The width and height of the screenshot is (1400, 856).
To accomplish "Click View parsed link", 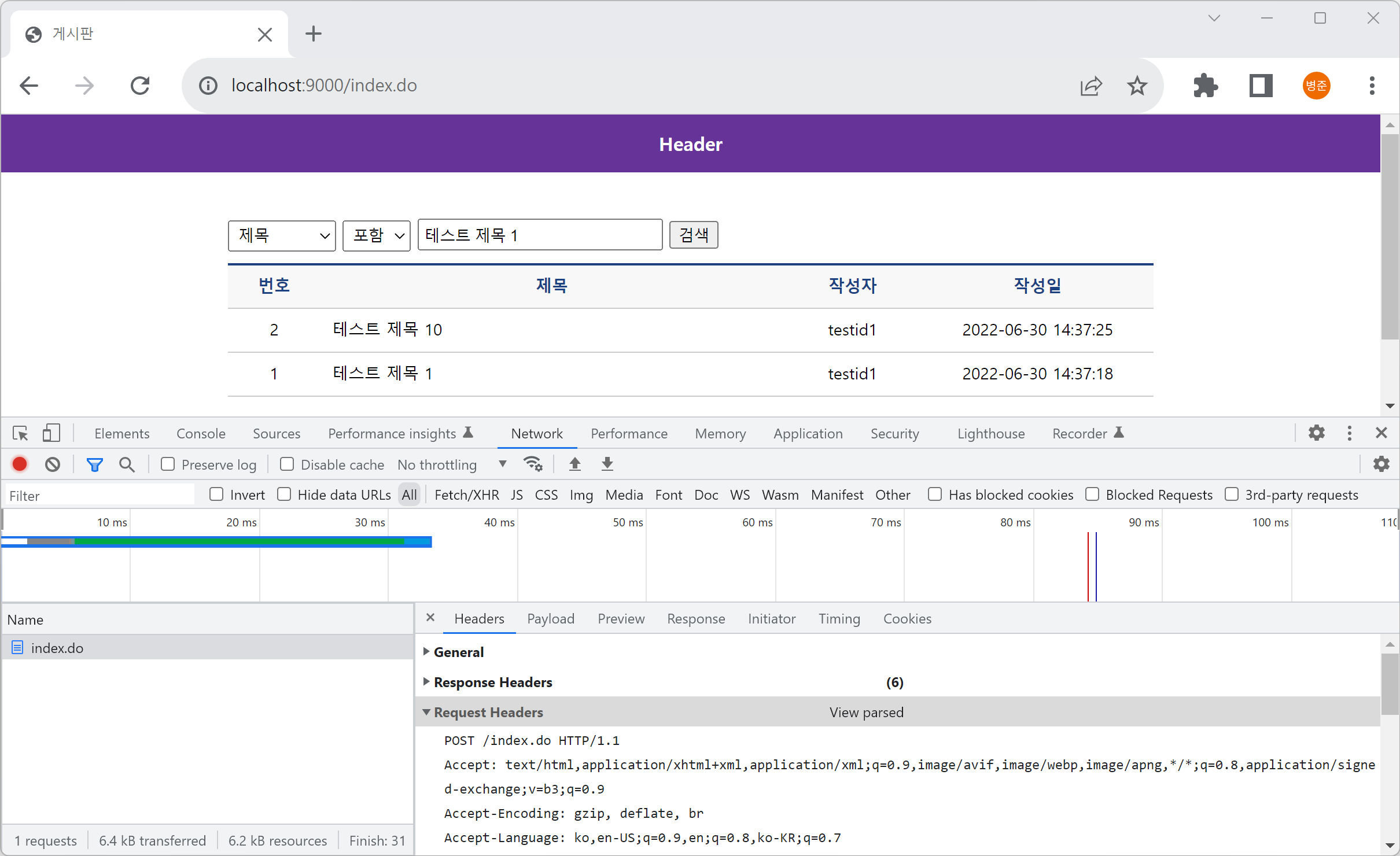I will 866,712.
